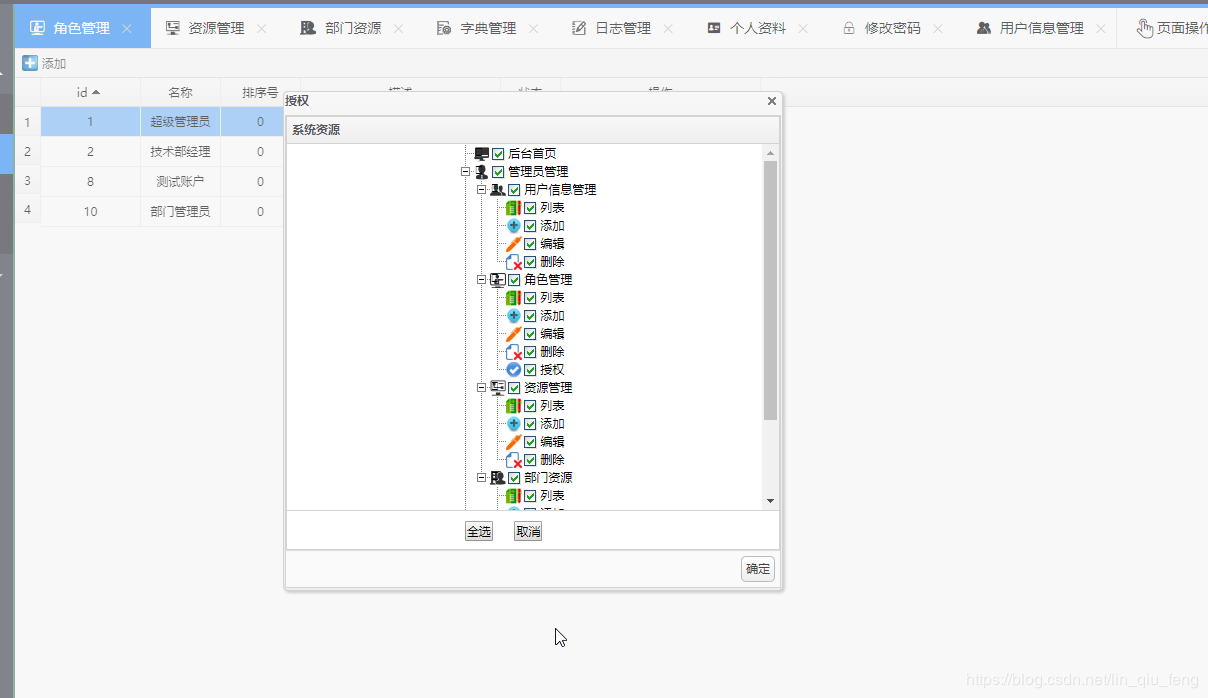Toggle the 授权 checkbox under 角色管理

530,370
